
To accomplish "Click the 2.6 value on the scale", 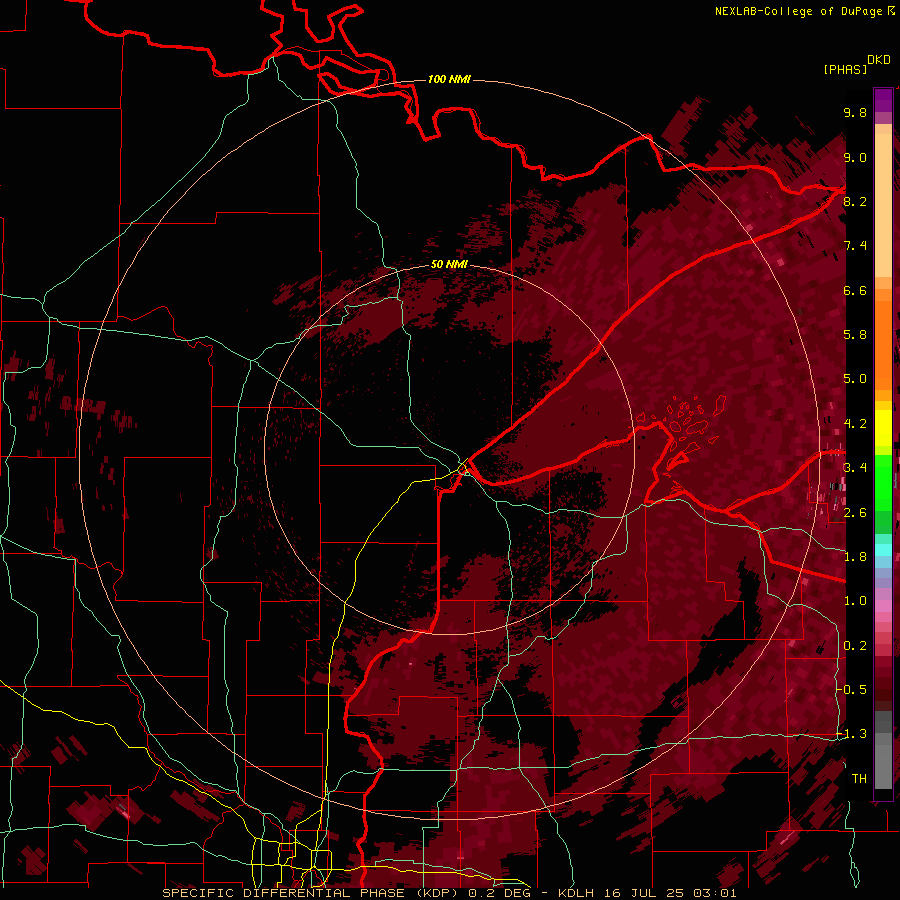I will click(855, 513).
